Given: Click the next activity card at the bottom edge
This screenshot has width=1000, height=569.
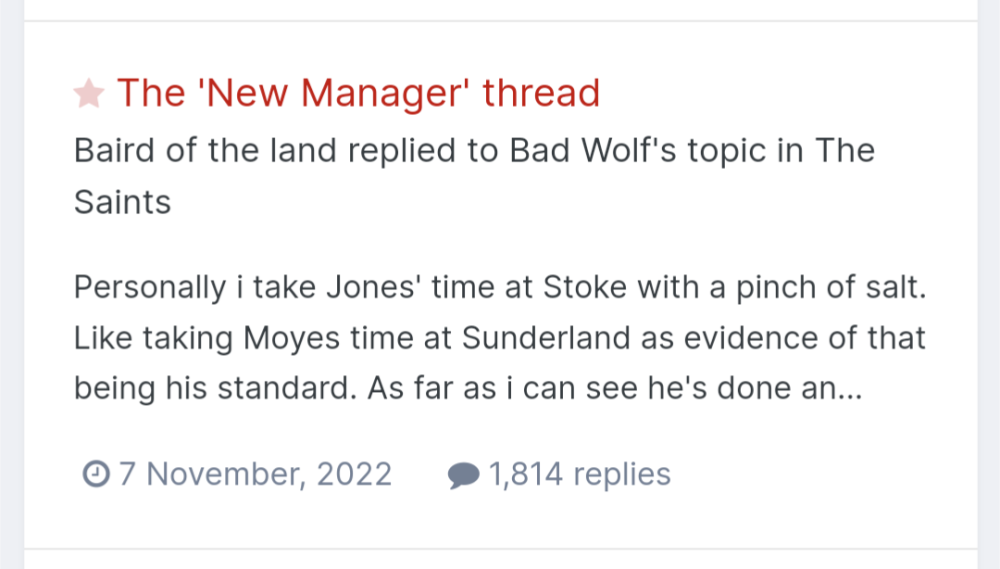Looking at the screenshot, I should [x=500, y=560].
